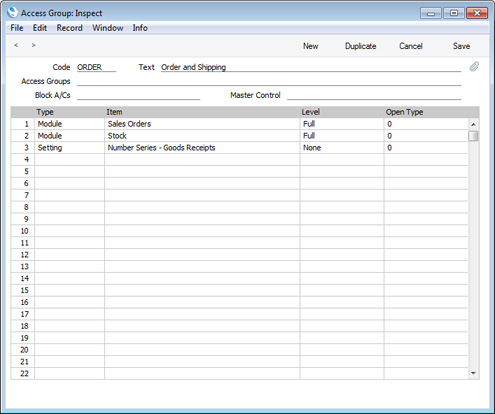The image size is (495, 414).
Task: Open the Window menu
Action: [108, 28]
